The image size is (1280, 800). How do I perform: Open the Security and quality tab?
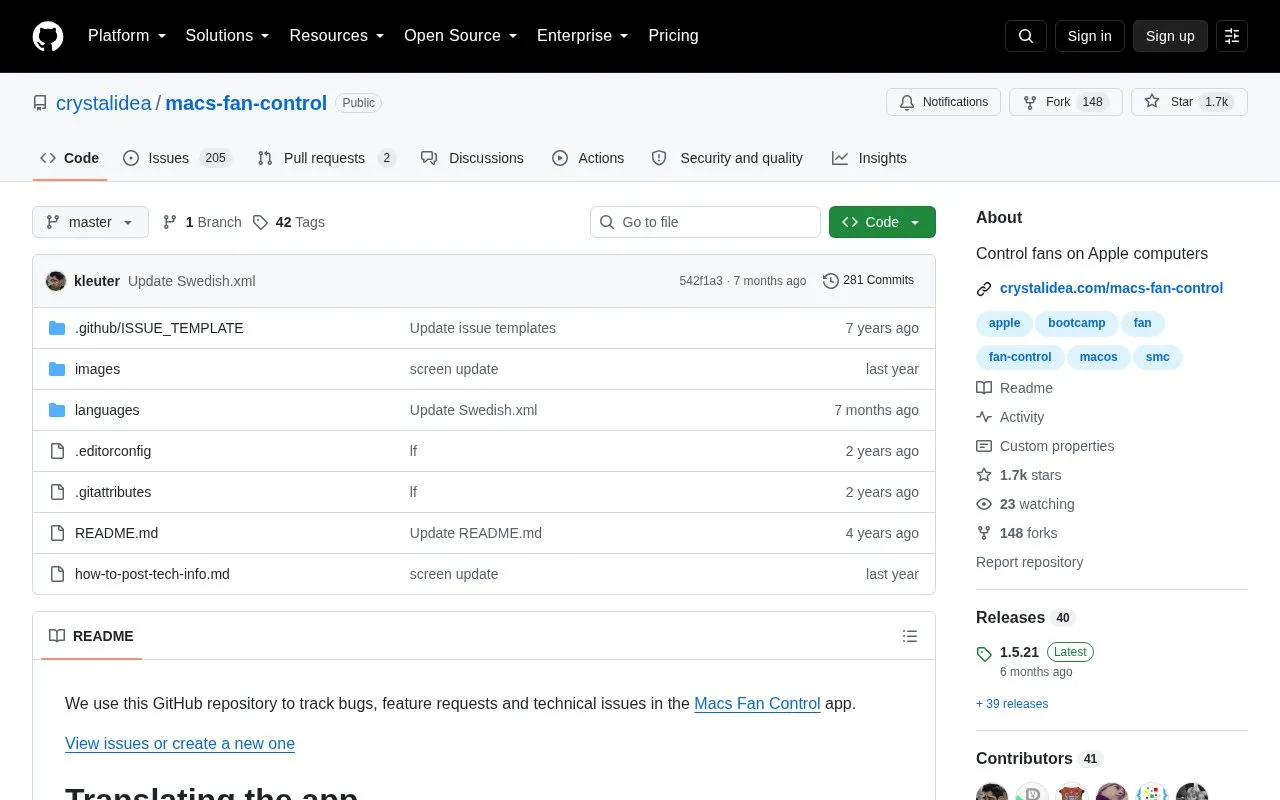727,158
